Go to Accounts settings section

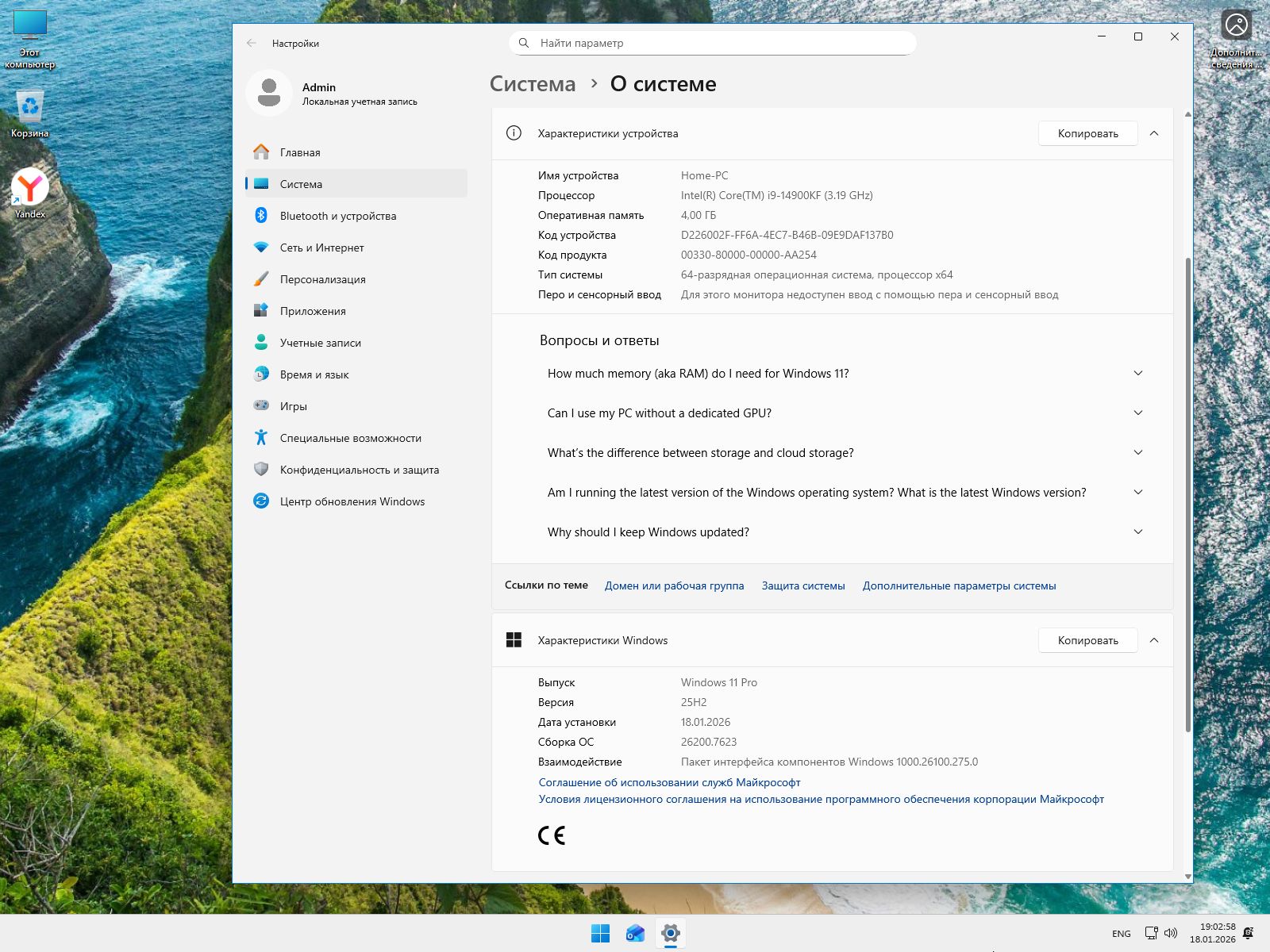pos(320,343)
